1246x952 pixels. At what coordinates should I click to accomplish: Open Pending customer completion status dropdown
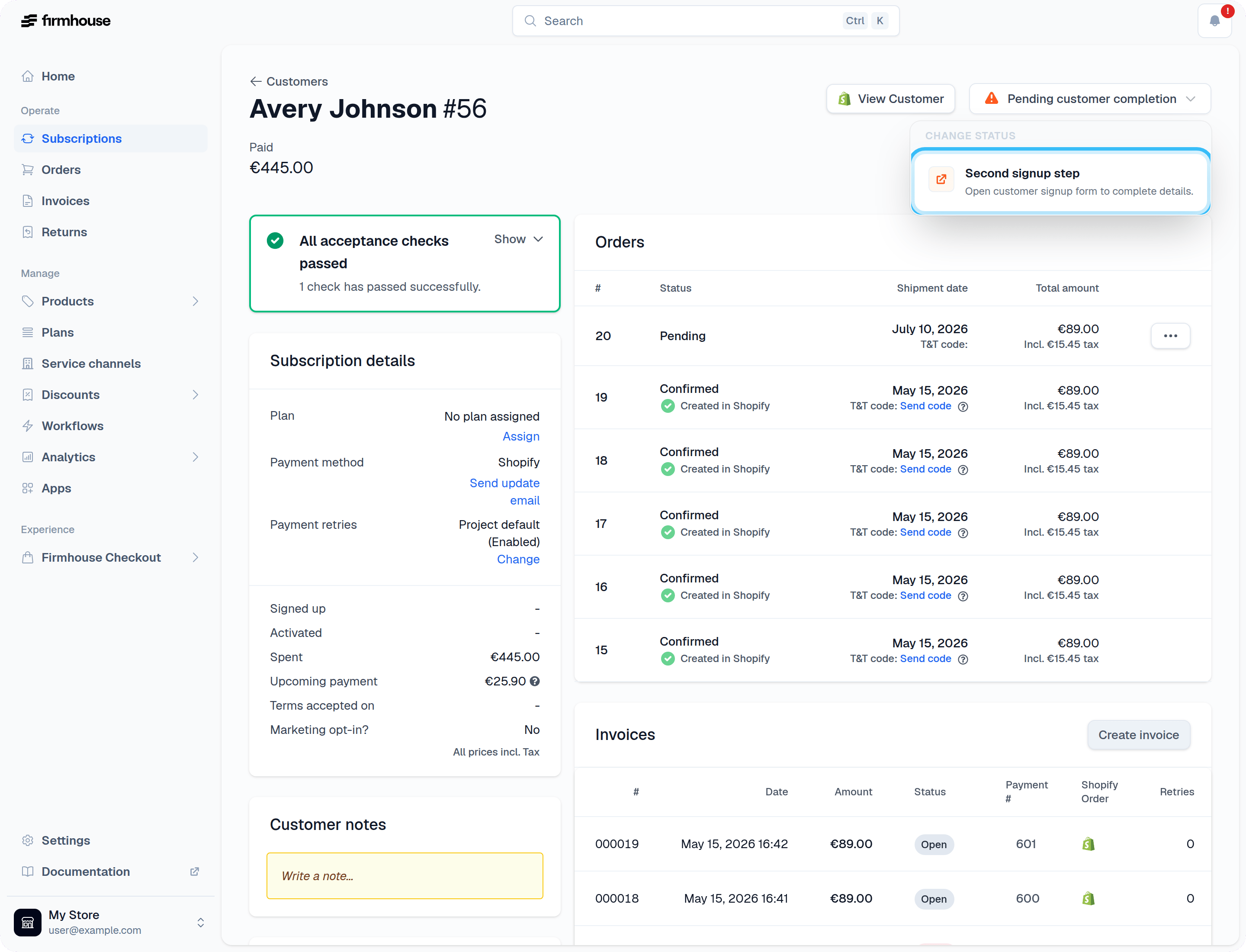tap(1090, 99)
